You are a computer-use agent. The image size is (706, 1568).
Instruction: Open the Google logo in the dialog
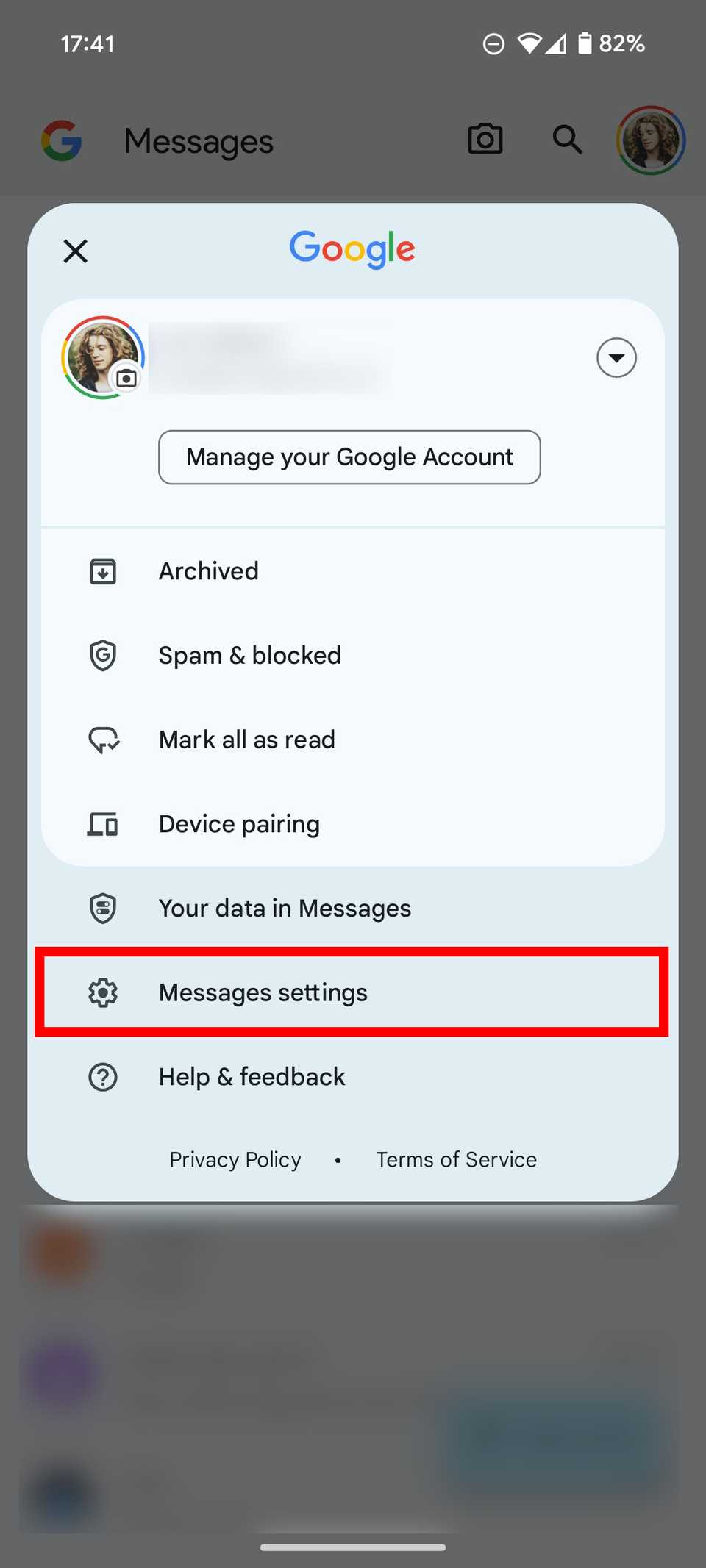(352, 250)
